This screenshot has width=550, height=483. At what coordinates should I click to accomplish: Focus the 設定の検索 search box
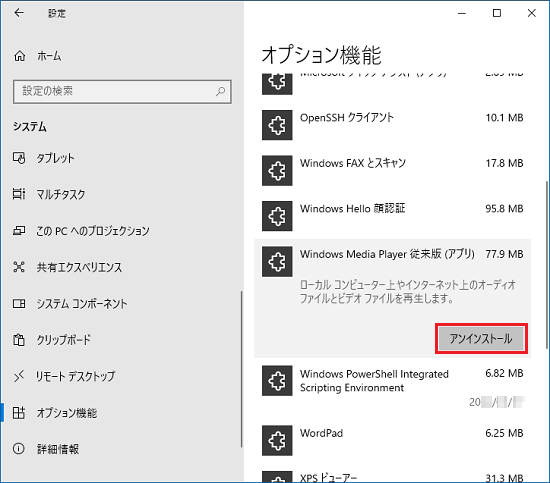click(x=122, y=92)
